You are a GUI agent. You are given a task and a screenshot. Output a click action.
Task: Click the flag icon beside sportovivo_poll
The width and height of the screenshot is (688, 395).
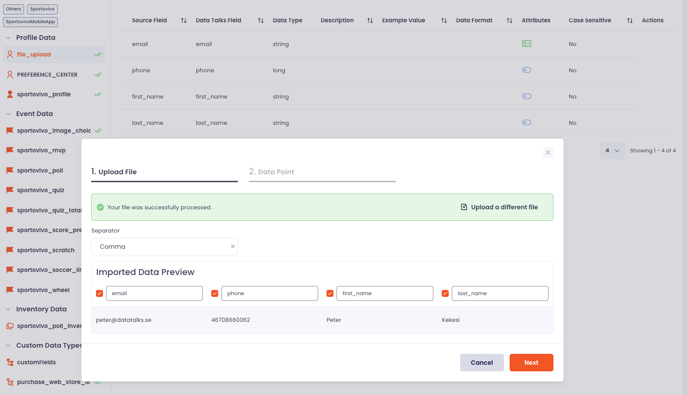10,170
